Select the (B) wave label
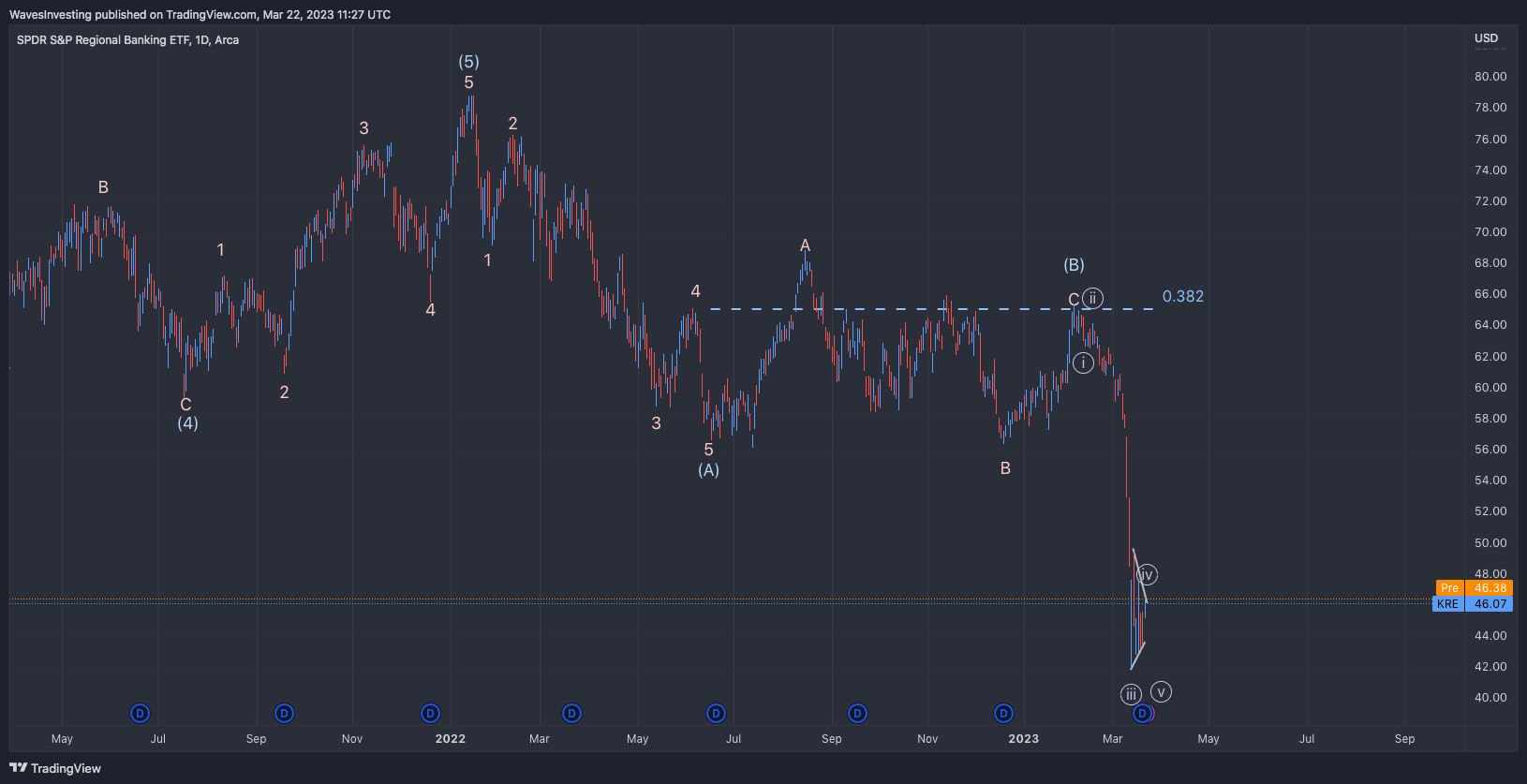Image resolution: width=1527 pixels, height=784 pixels. click(x=1074, y=265)
